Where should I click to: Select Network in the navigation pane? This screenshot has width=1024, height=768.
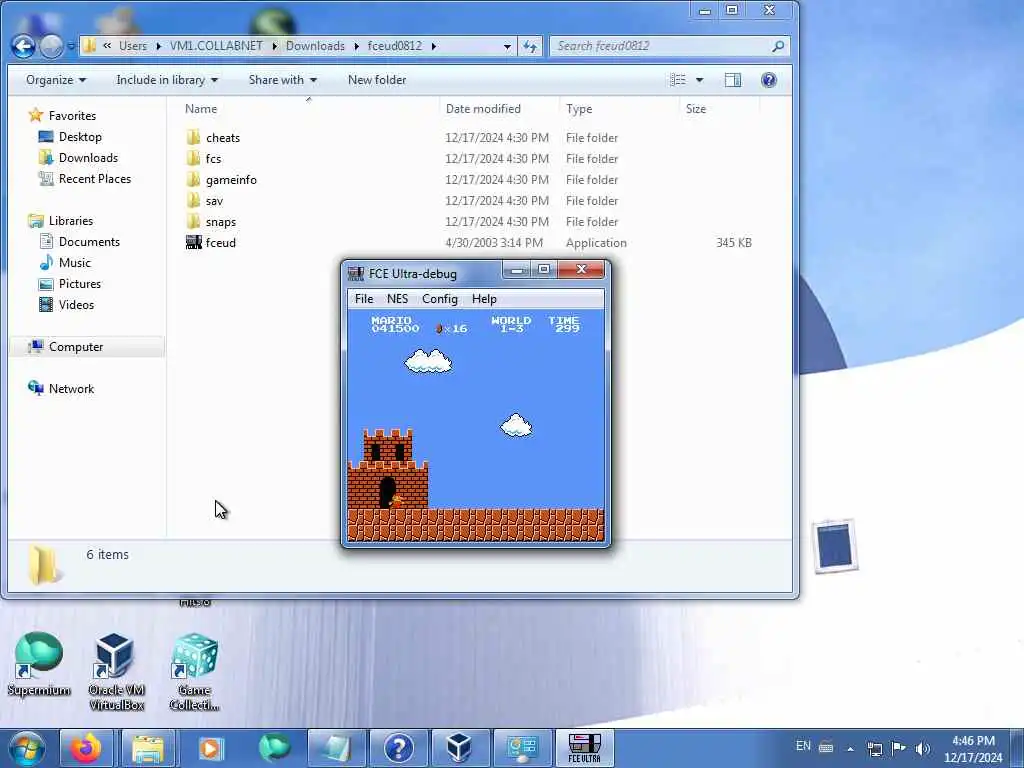tap(71, 389)
